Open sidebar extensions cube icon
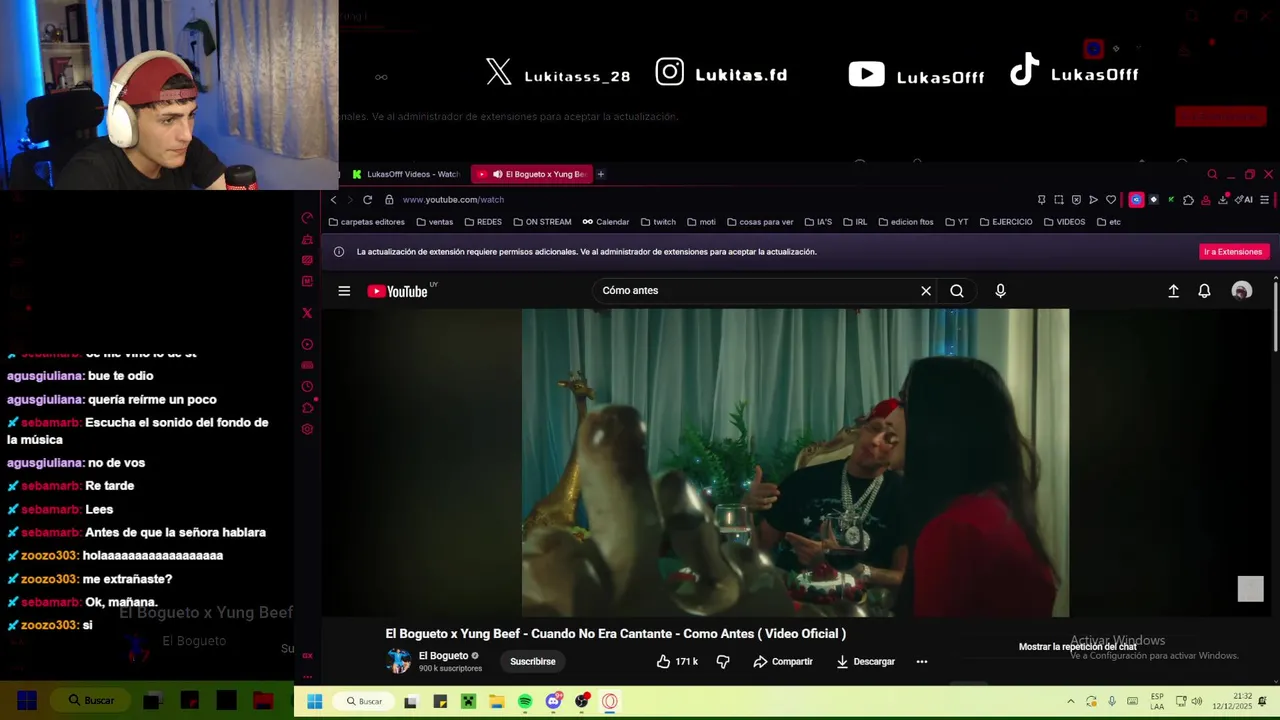The height and width of the screenshot is (720, 1280). pyautogui.click(x=307, y=408)
